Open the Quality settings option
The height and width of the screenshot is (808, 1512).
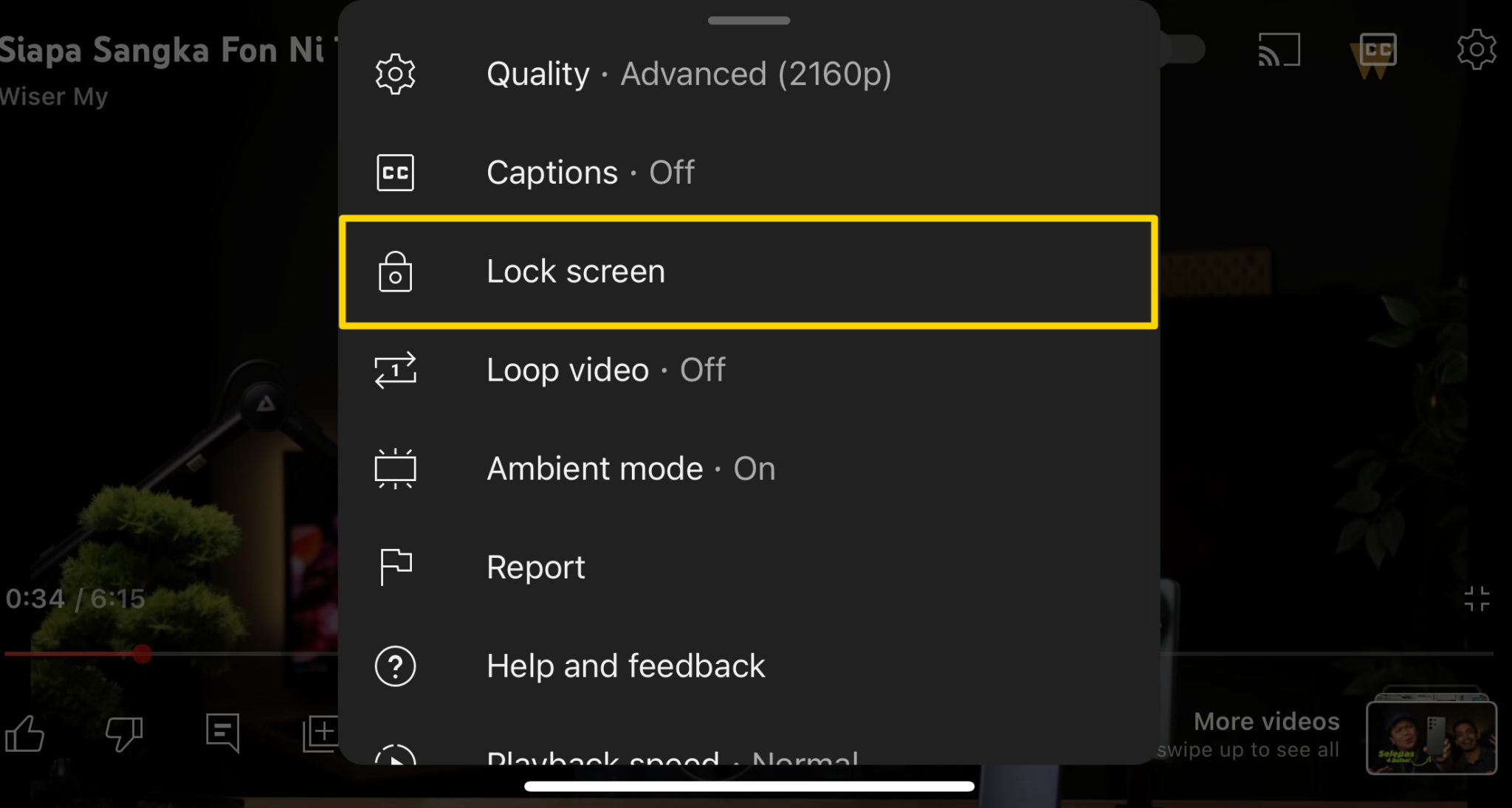(687, 74)
